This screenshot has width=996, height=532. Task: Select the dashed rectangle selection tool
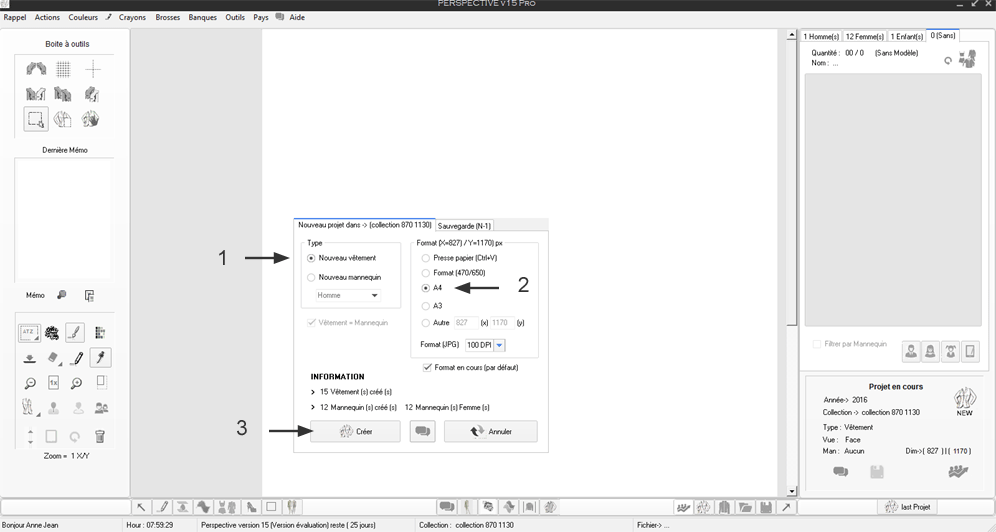(x=36, y=119)
